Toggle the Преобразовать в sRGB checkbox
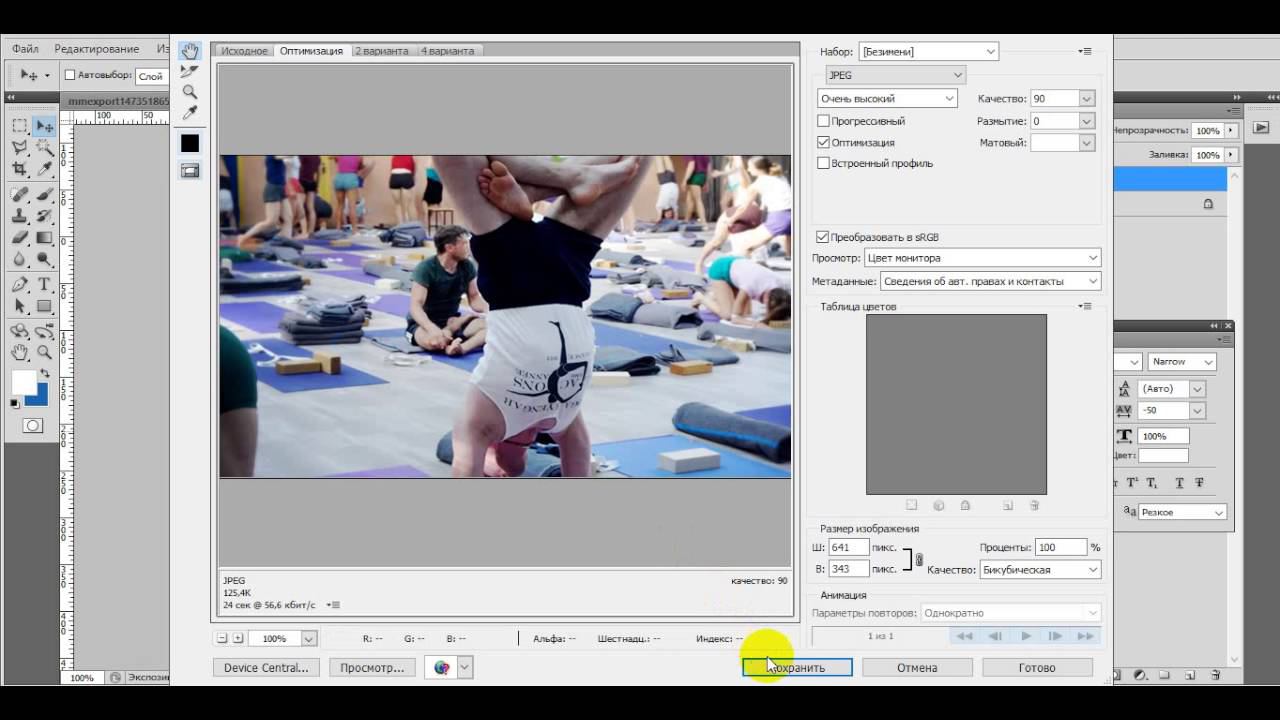 coord(823,237)
